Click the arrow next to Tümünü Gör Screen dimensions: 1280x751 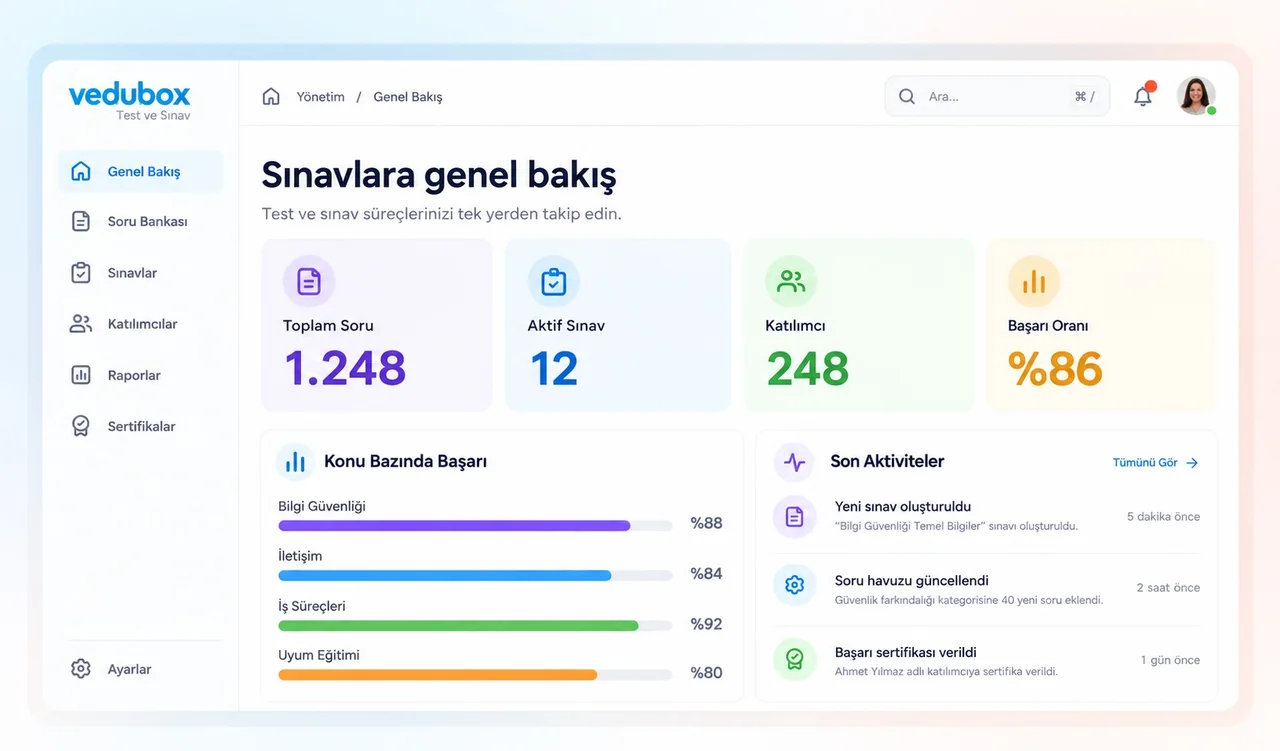pos(1191,463)
